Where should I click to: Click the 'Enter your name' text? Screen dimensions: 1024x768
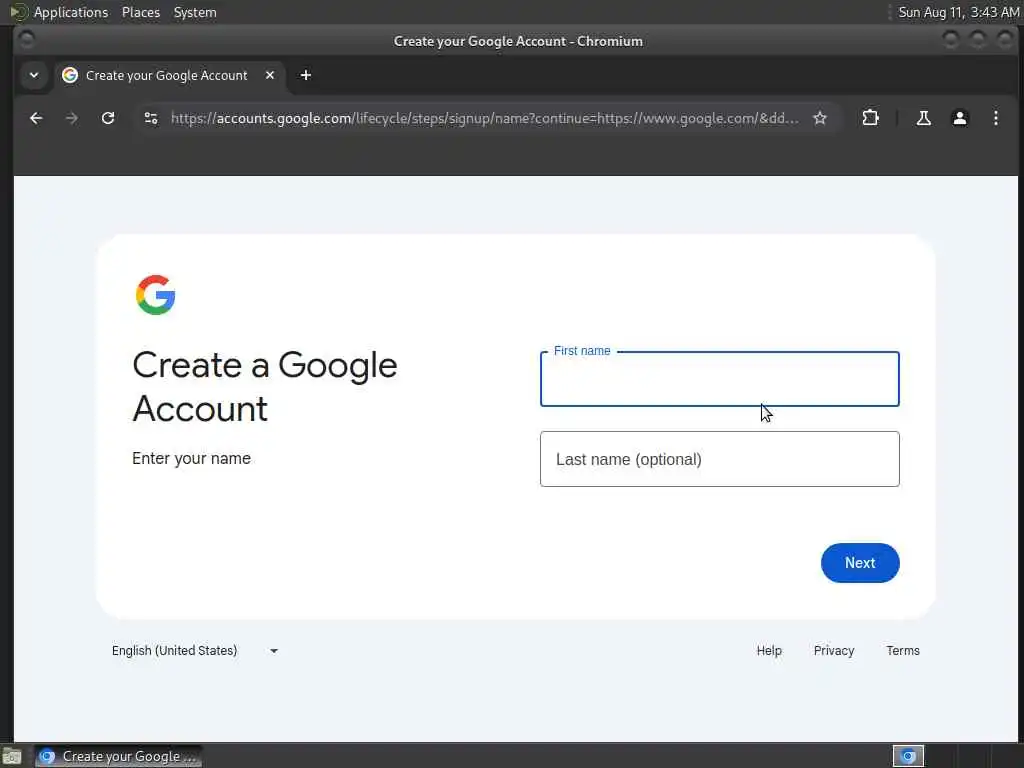[191, 458]
